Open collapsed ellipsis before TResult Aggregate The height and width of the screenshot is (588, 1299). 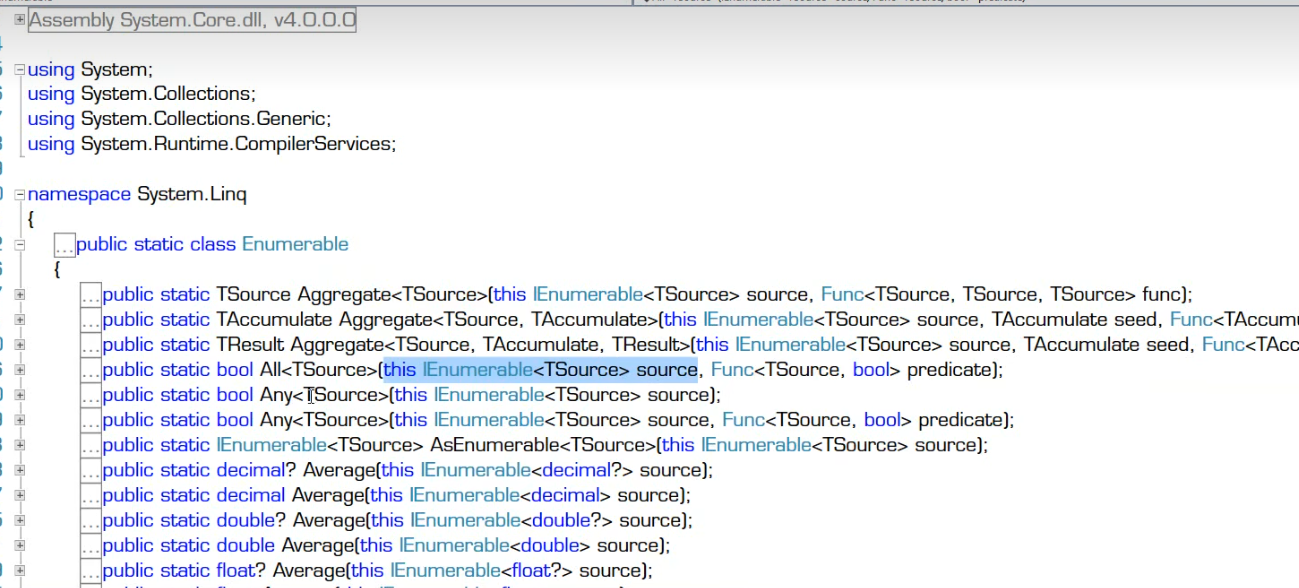(x=91, y=345)
